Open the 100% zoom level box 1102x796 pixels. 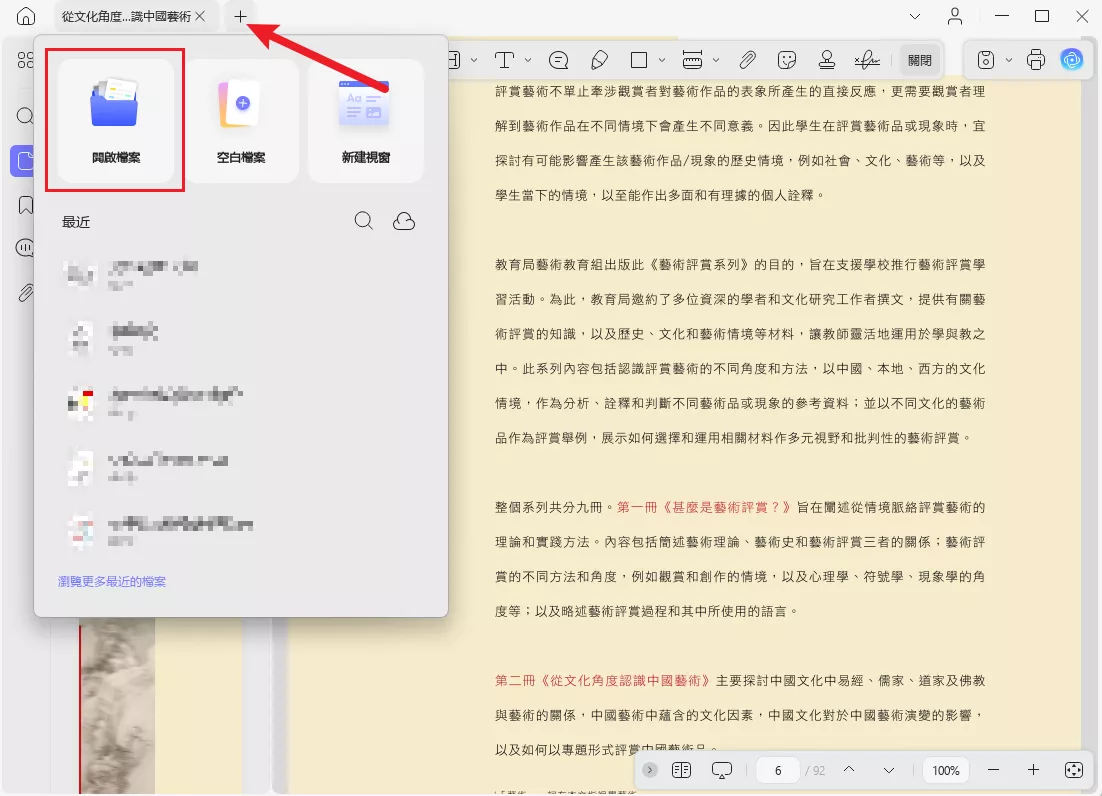(946, 771)
